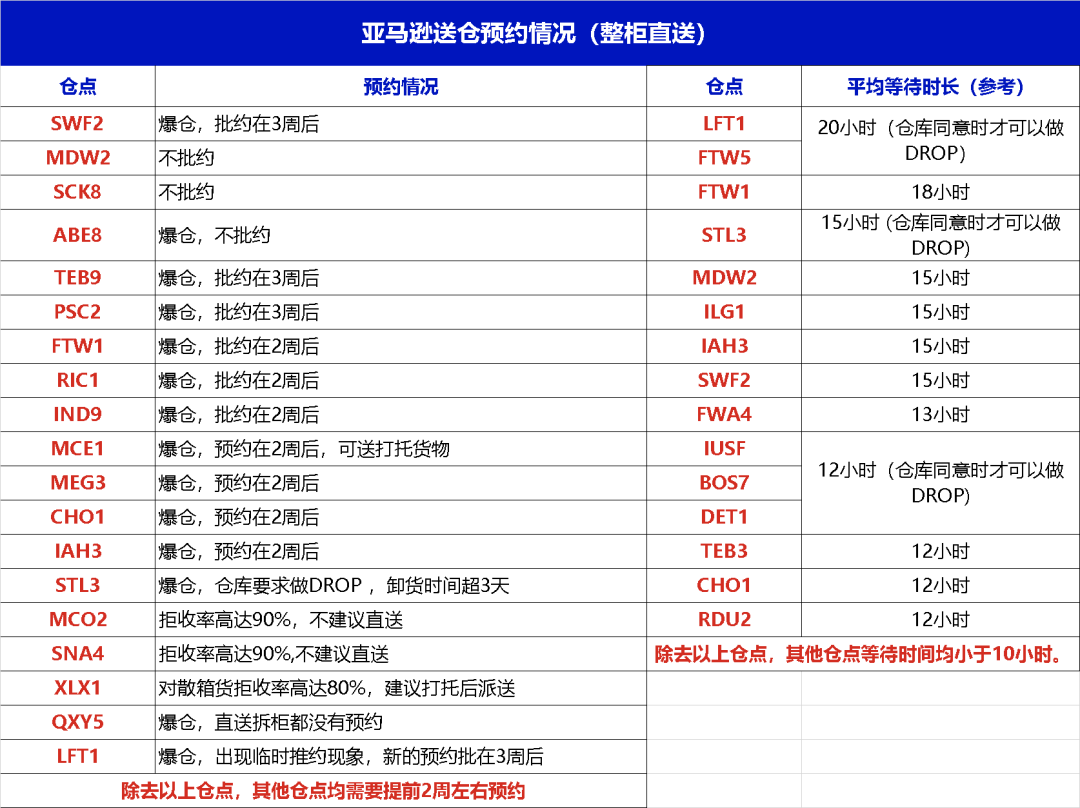The image size is (1080, 808).
Task: Click the TEB9 warehouse cell
Action: tap(77, 278)
